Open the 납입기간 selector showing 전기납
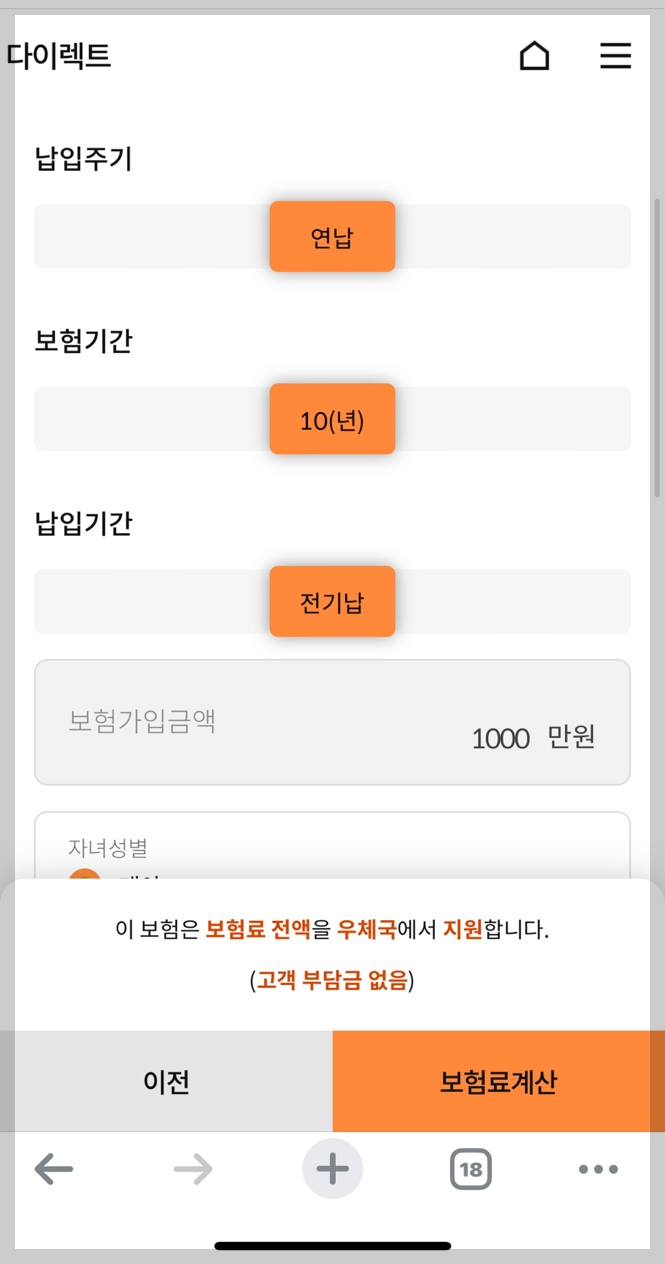 pyautogui.click(x=332, y=601)
